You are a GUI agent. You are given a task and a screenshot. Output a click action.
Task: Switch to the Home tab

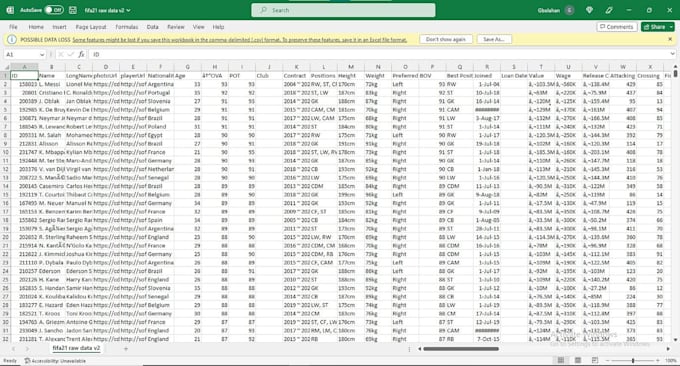[36, 27]
